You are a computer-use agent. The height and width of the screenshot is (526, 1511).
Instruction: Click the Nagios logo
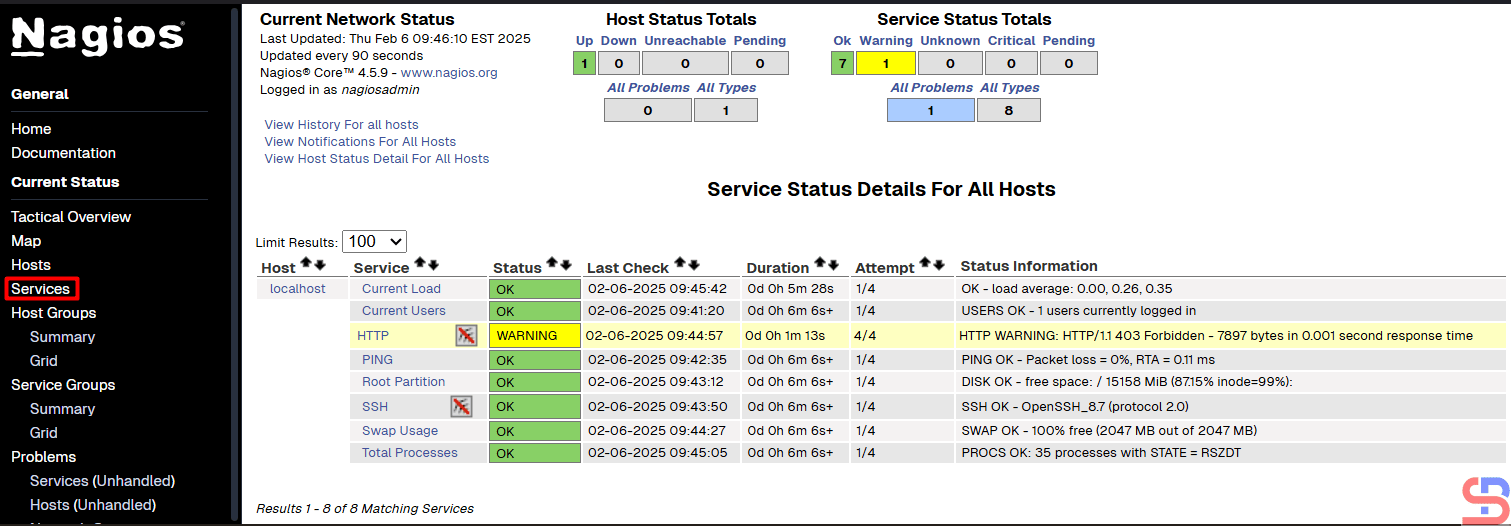98,36
